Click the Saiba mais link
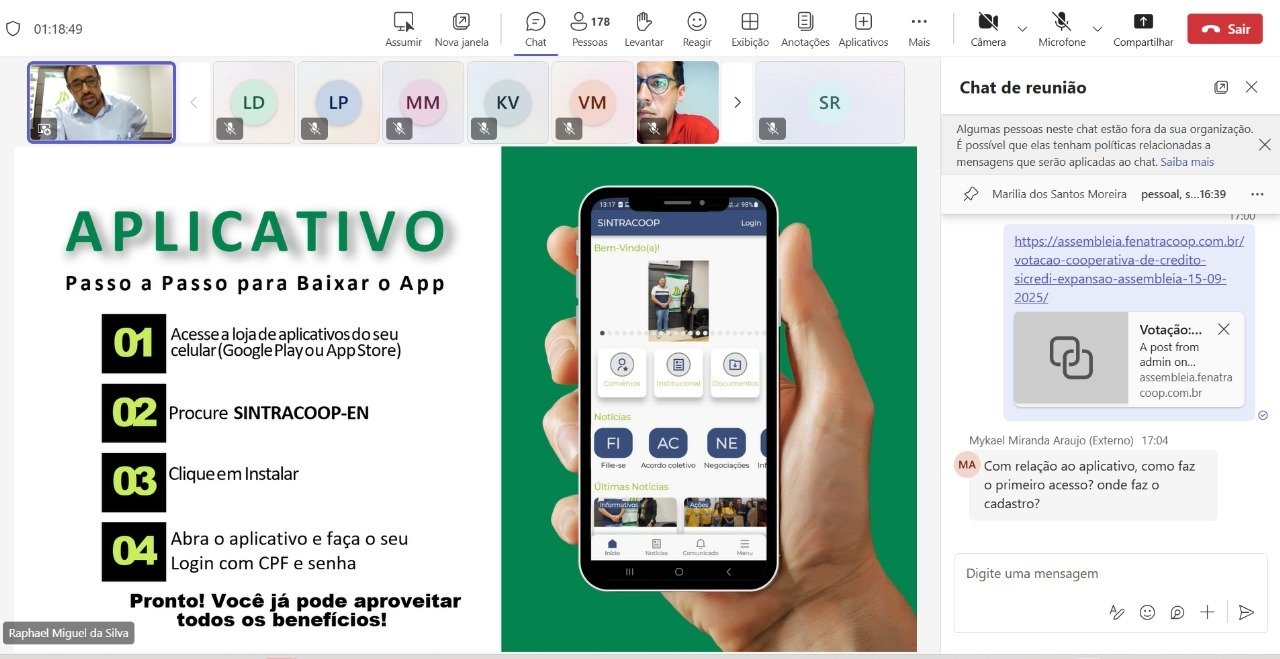The image size is (1280, 659). point(1187,162)
